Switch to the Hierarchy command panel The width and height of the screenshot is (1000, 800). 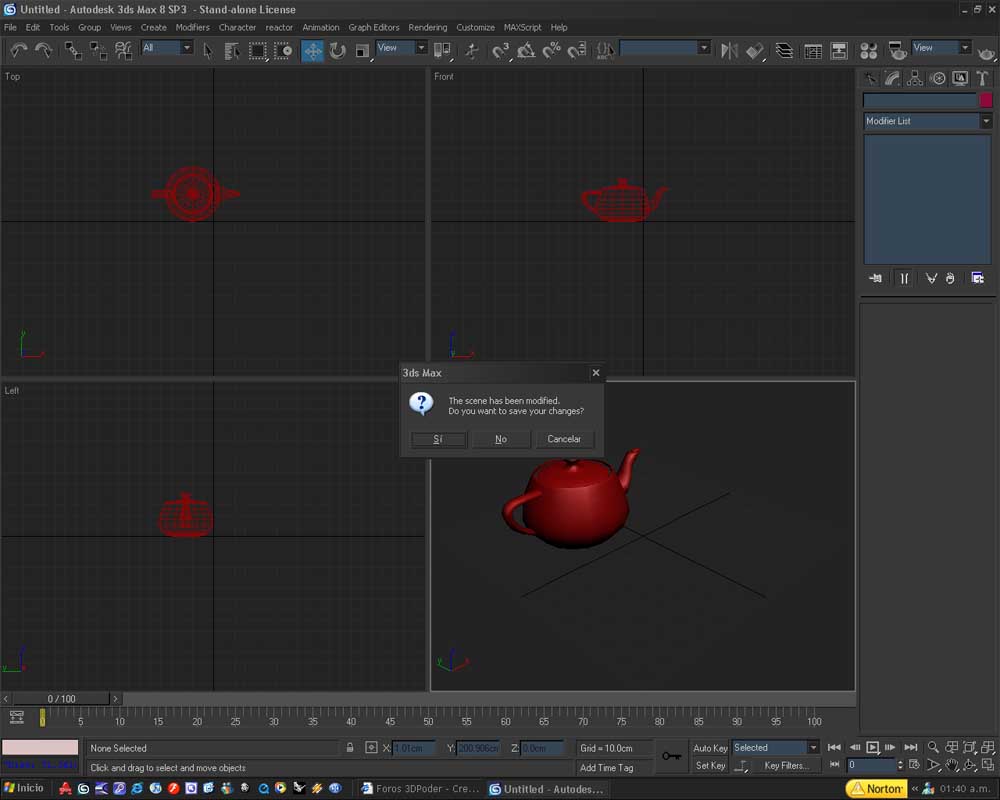click(915, 78)
